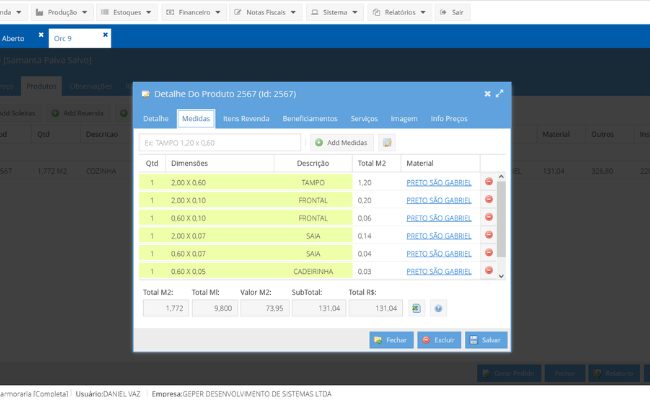The width and height of the screenshot is (650, 400).
Task: Close the Aberto tab
Action: pyautogui.click(x=41, y=35)
